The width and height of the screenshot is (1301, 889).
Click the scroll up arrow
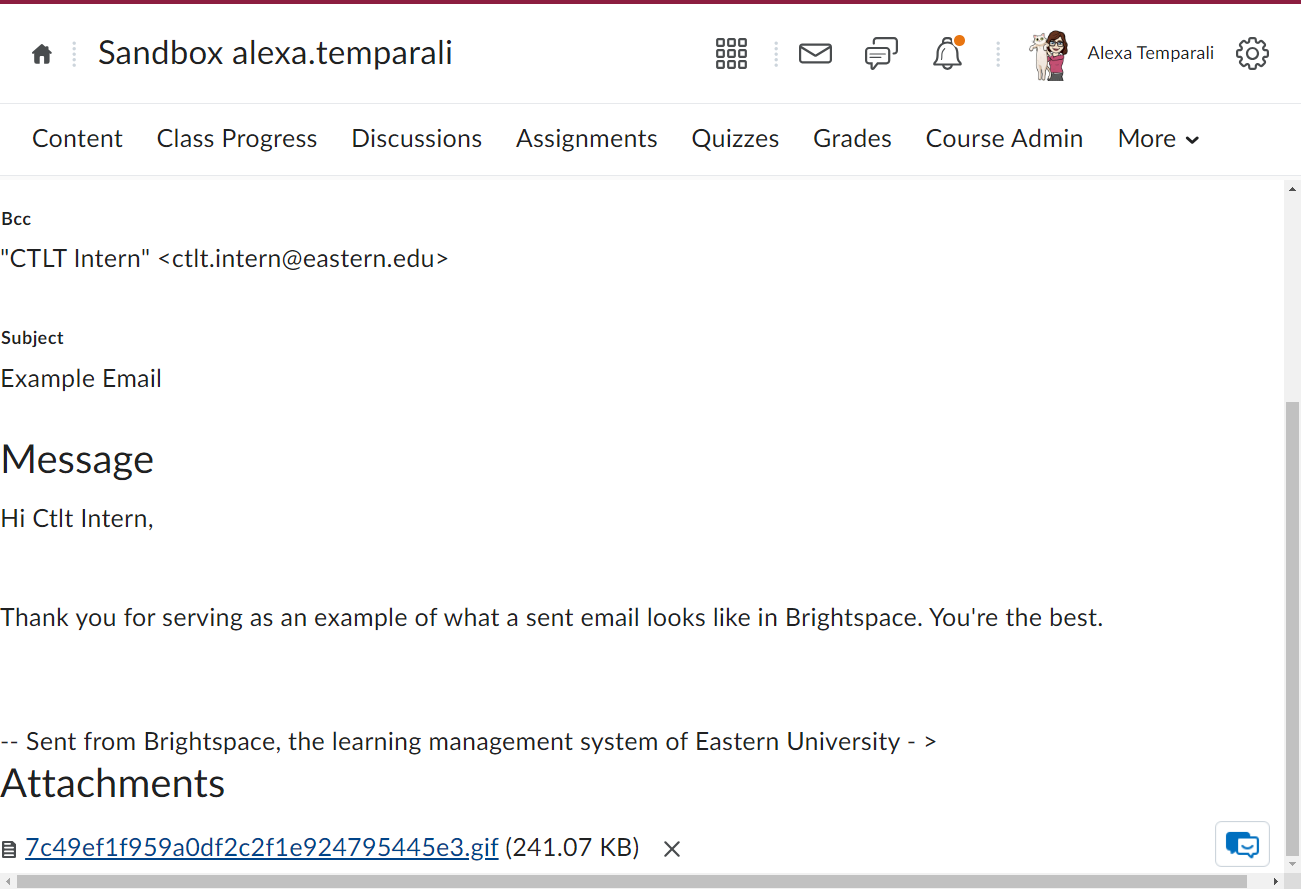tap(1292, 188)
